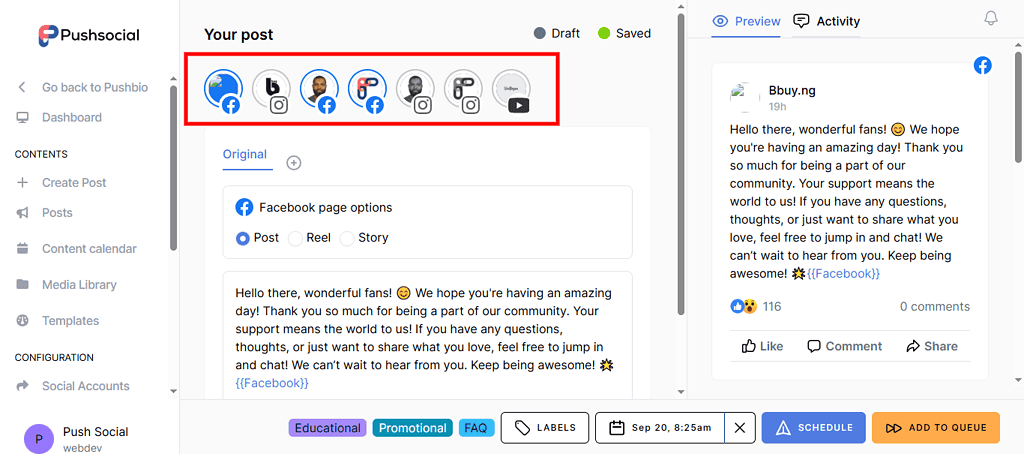Select the Post radio option

(x=243, y=238)
